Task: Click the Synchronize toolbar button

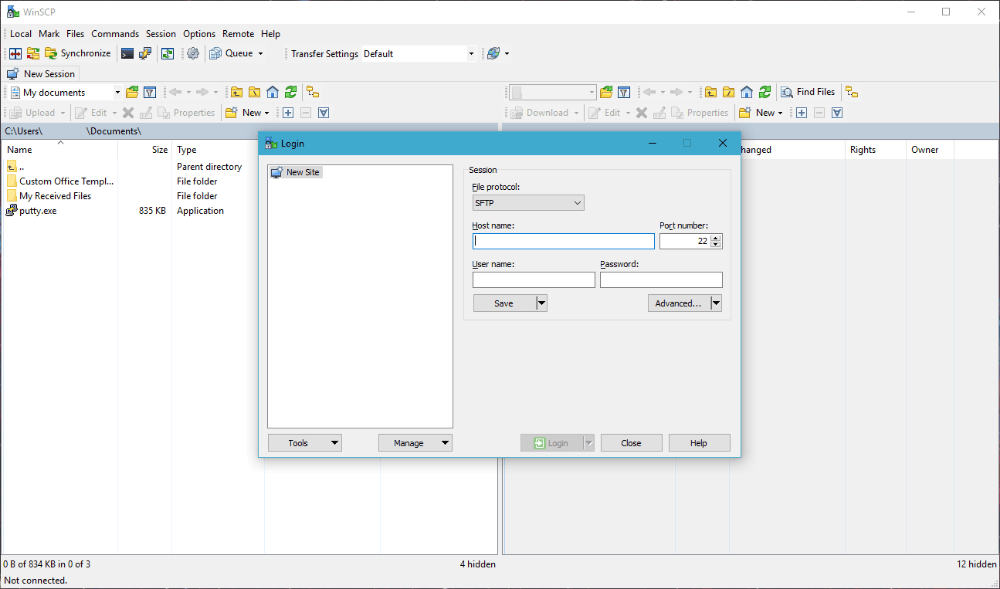Action: 78,54
